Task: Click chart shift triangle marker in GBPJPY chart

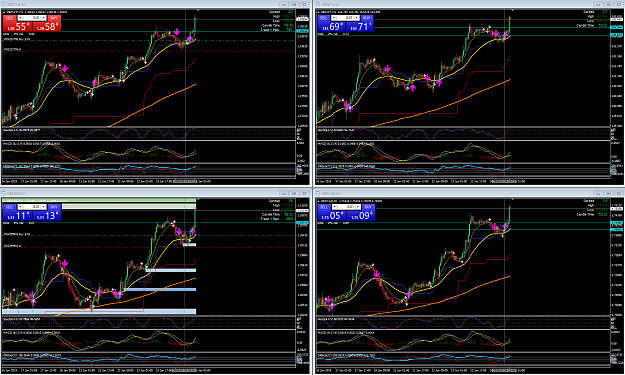Action: pyautogui.click(x=513, y=10)
